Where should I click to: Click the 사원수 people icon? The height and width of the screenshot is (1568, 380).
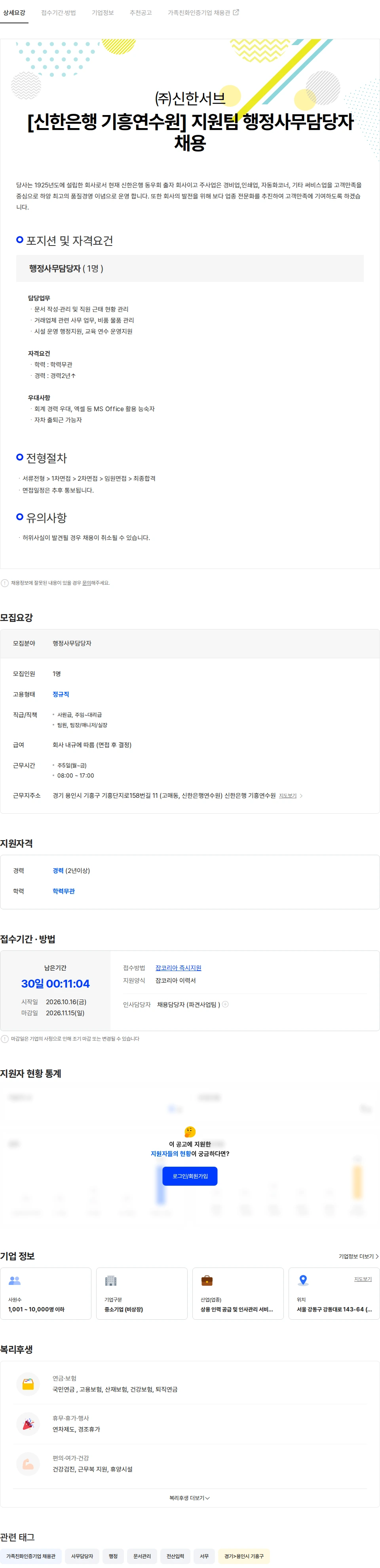(15, 1280)
